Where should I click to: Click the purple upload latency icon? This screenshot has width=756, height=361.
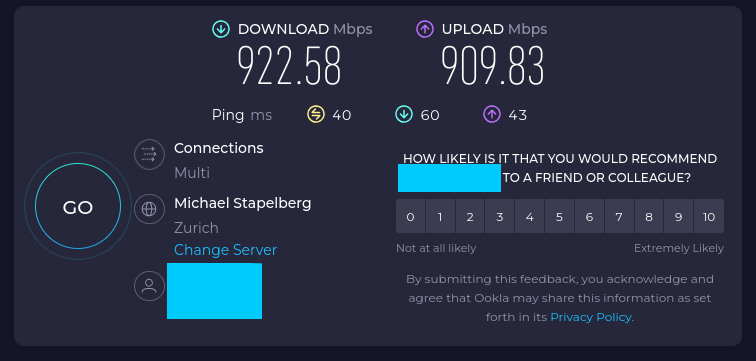point(492,115)
